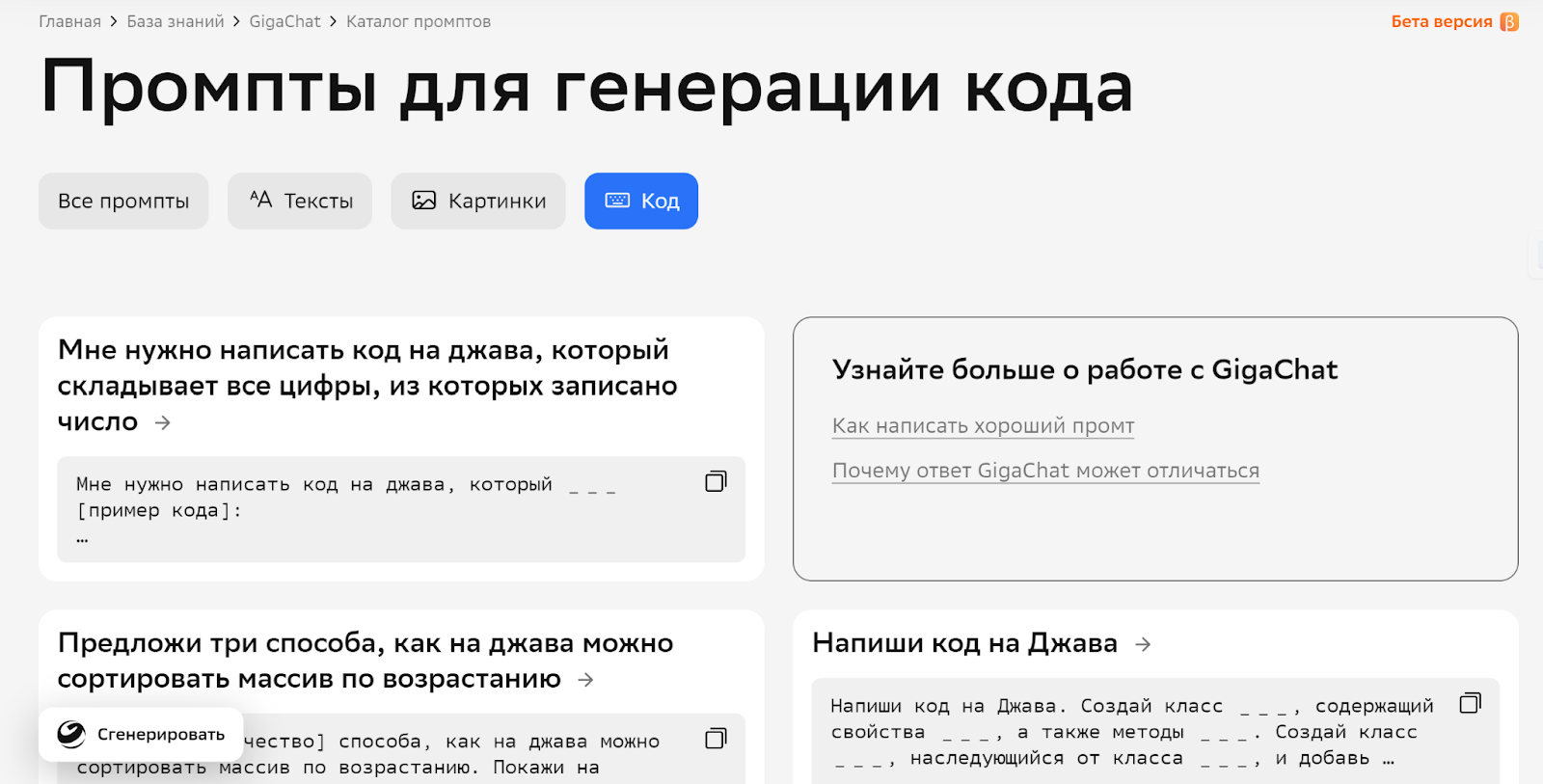The image size is (1543, 784).
Task: Switch to the 'Картинки' filter tab
Action: pyautogui.click(x=478, y=201)
